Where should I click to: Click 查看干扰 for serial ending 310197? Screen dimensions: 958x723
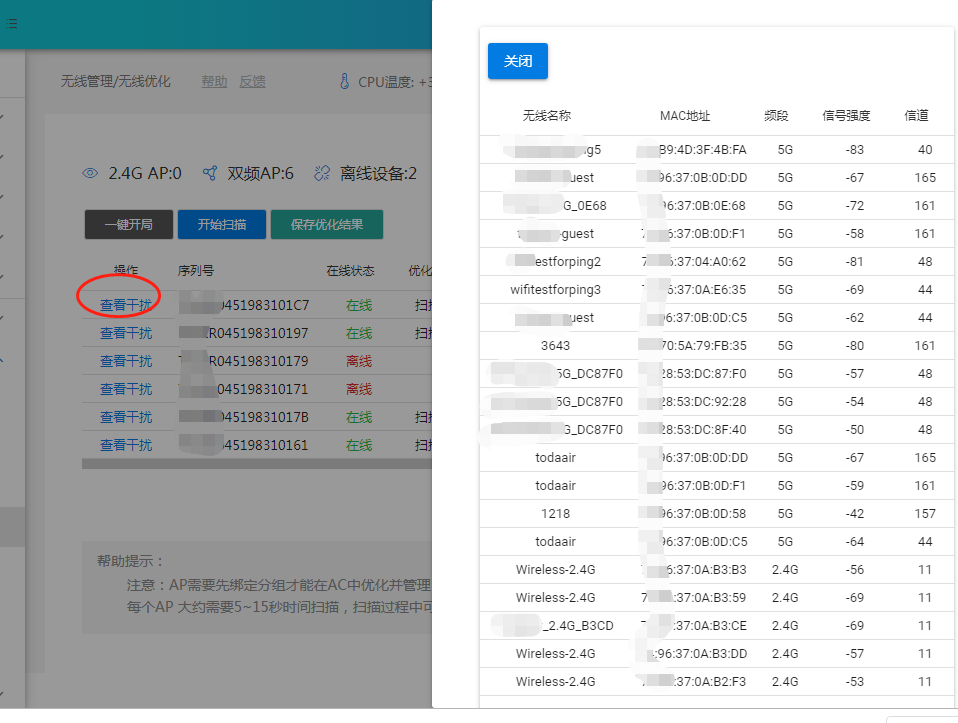pyautogui.click(x=126, y=333)
